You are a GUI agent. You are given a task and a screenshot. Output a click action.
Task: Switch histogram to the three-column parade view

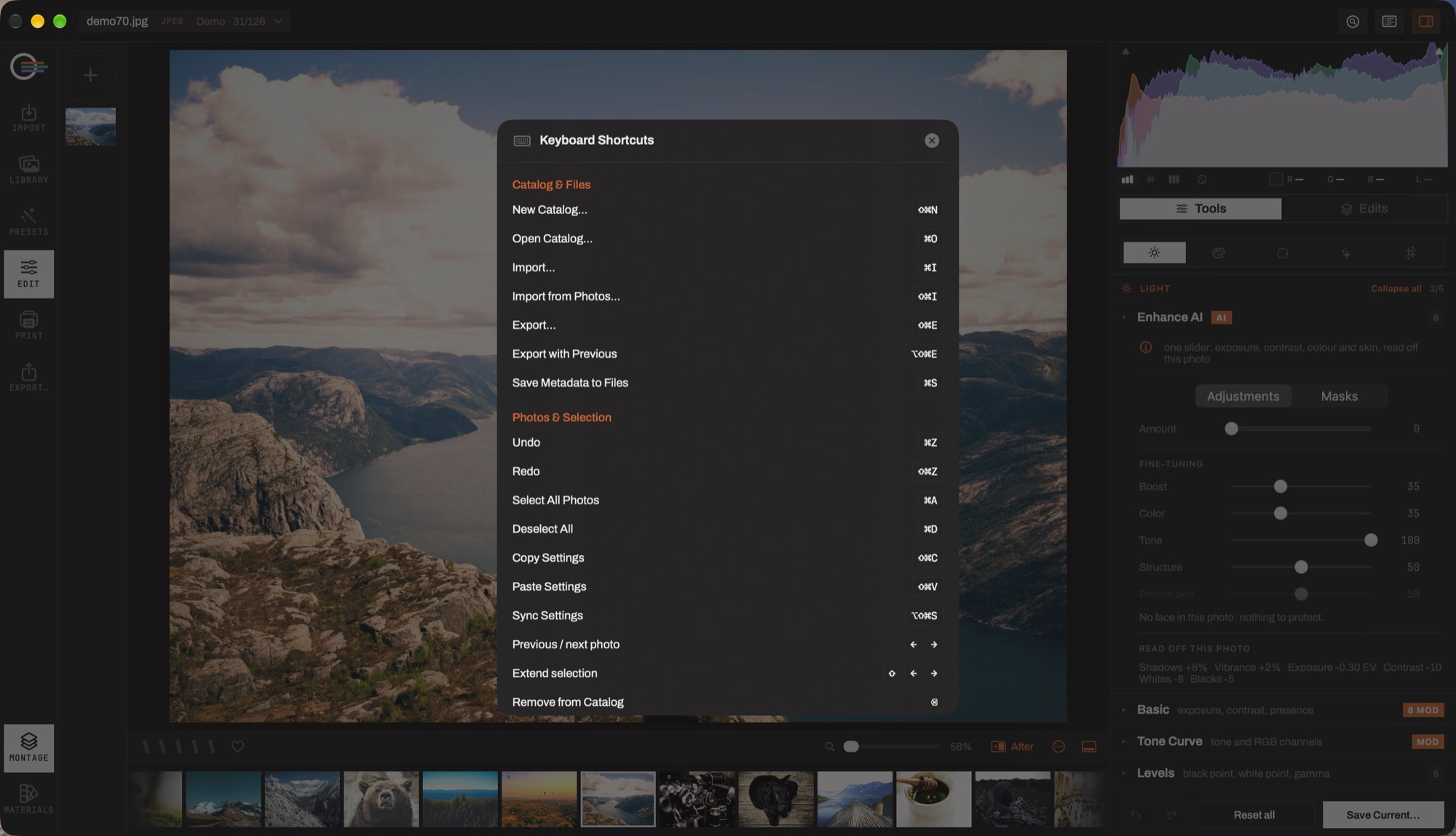[x=1174, y=179]
